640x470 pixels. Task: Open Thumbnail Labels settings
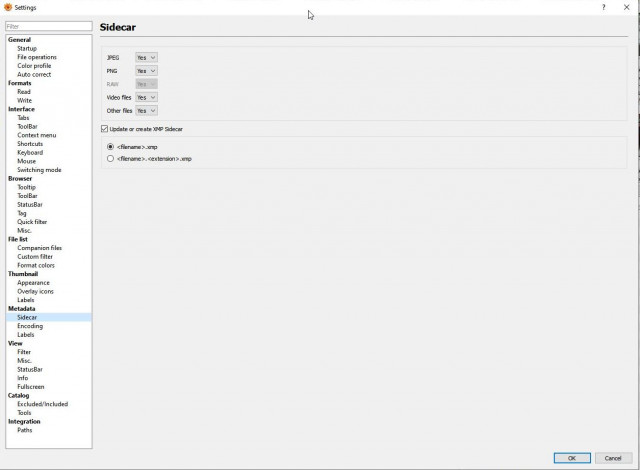pyautogui.click(x=26, y=300)
